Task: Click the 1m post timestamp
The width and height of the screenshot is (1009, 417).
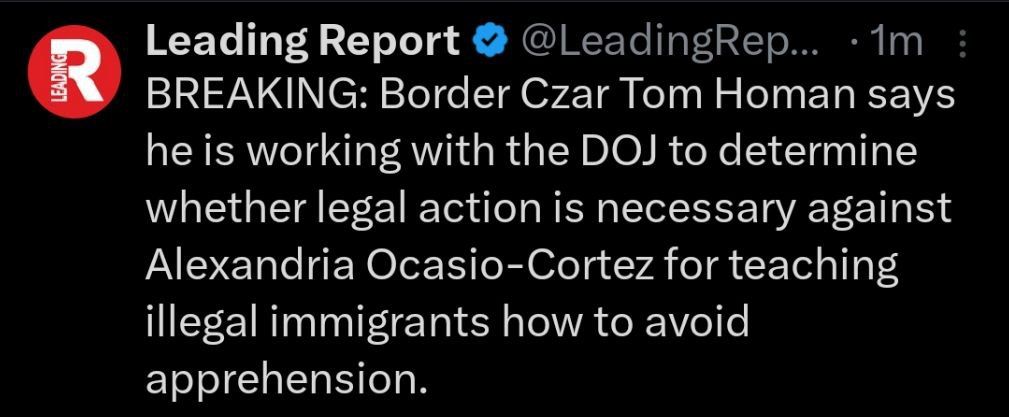Action: pyautogui.click(x=896, y=42)
